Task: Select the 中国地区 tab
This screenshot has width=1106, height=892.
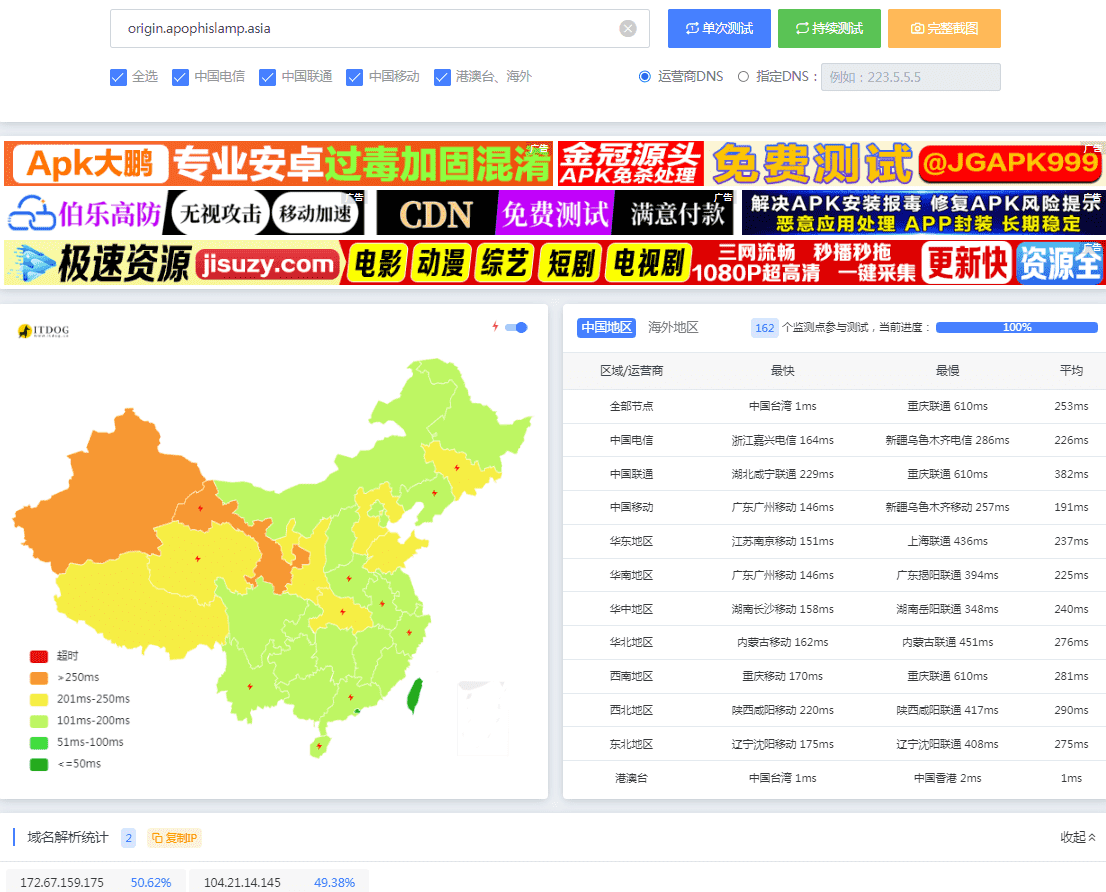Action: point(605,326)
